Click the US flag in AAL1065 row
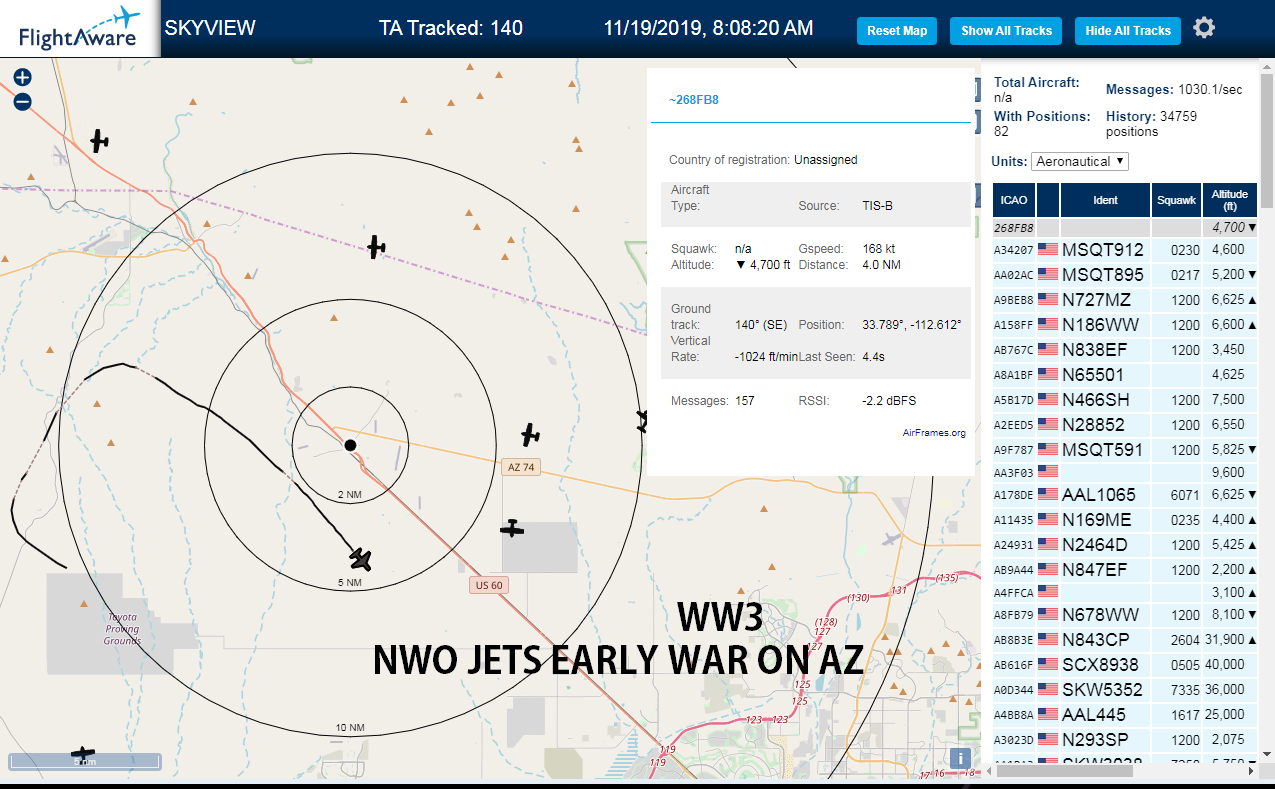The height and width of the screenshot is (789, 1275). [1048, 494]
